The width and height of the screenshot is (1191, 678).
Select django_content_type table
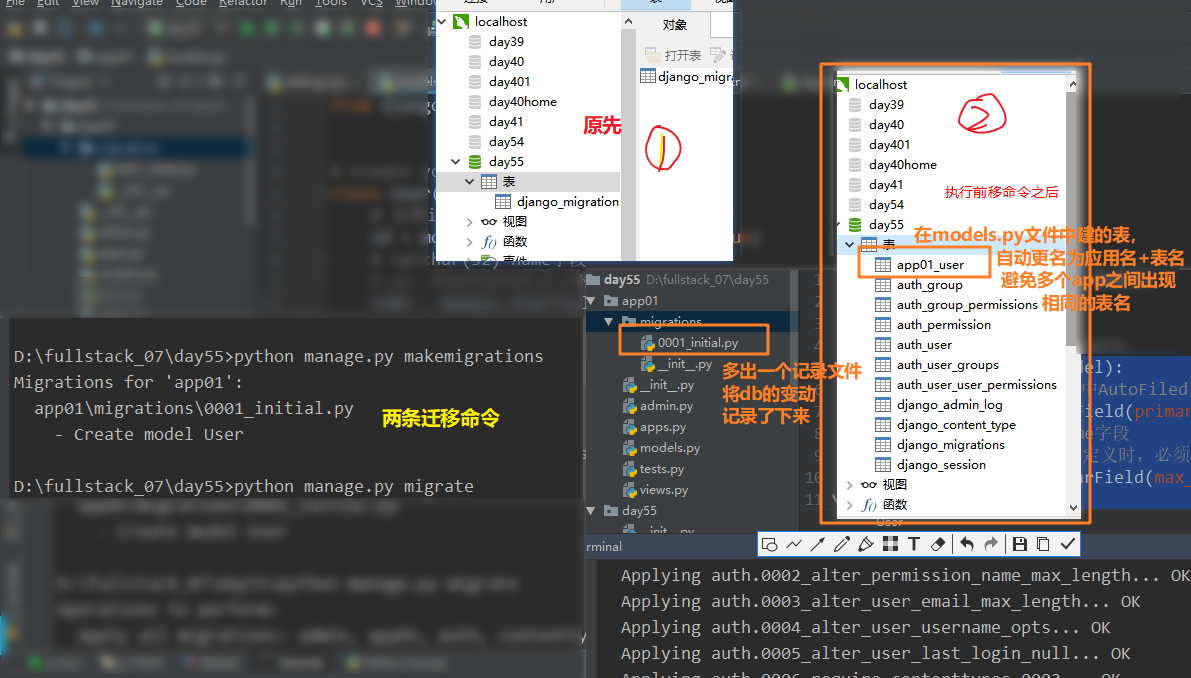pos(956,424)
